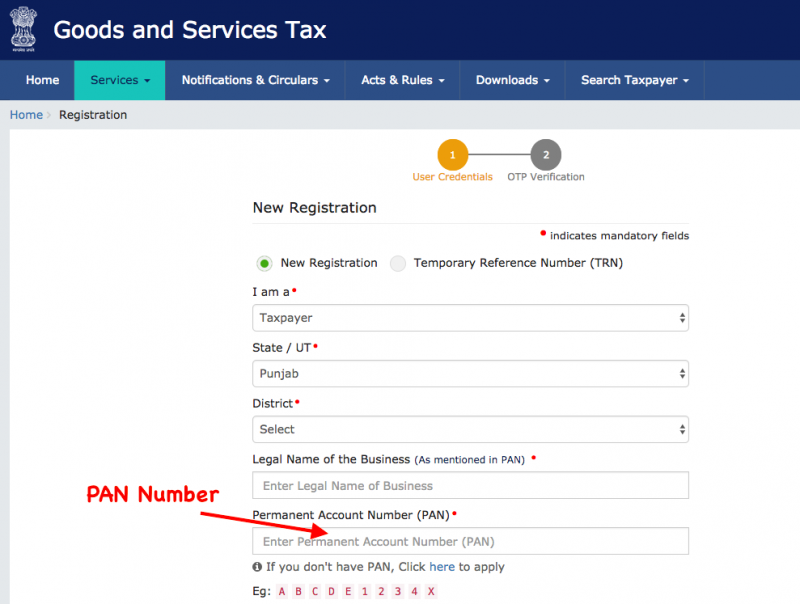Image resolution: width=800 pixels, height=604 pixels.
Task: Click 'here' link to apply for PAN
Action: (442, 567)
